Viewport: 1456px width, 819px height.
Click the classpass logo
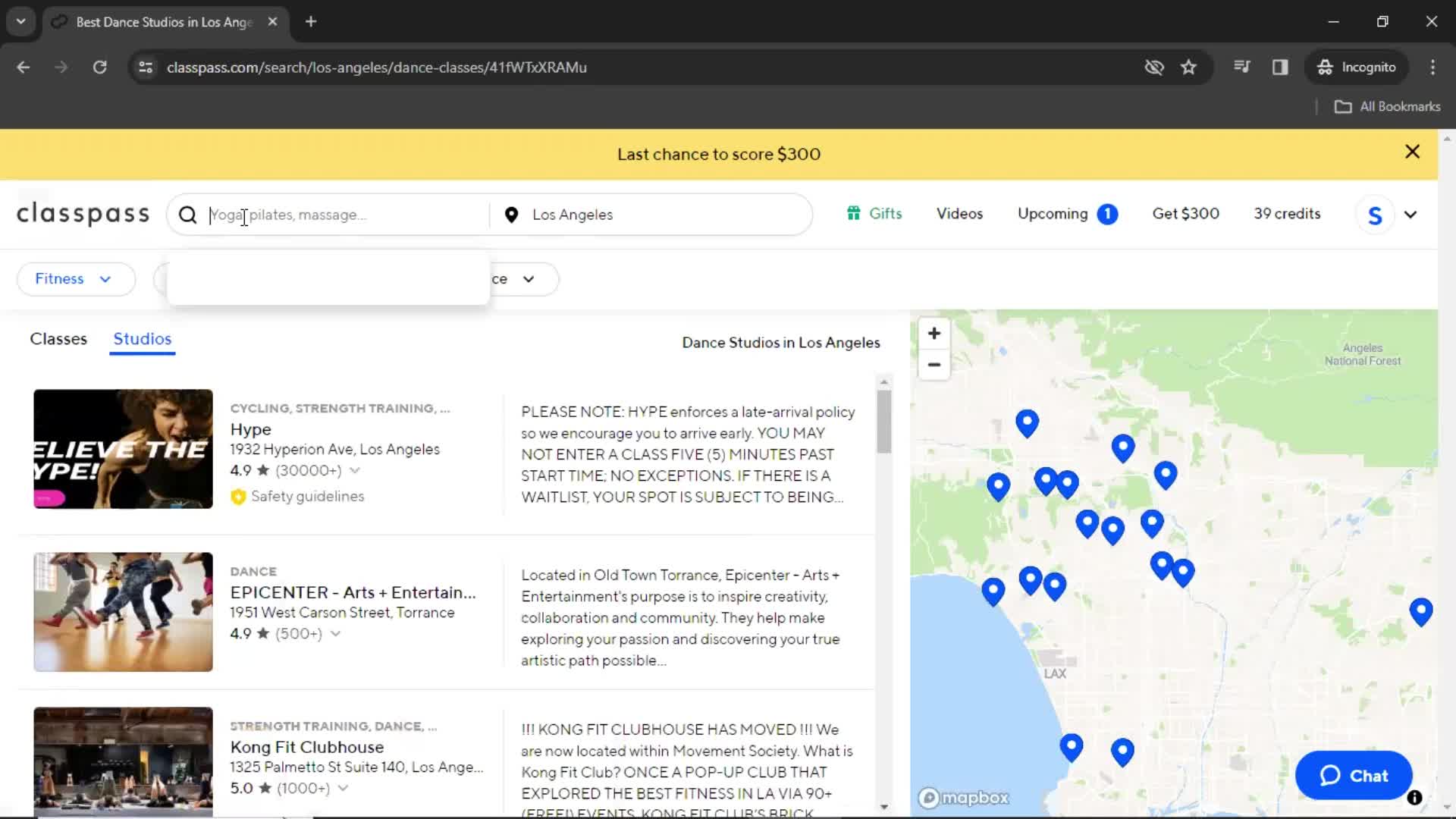click(x=83, y=215)
